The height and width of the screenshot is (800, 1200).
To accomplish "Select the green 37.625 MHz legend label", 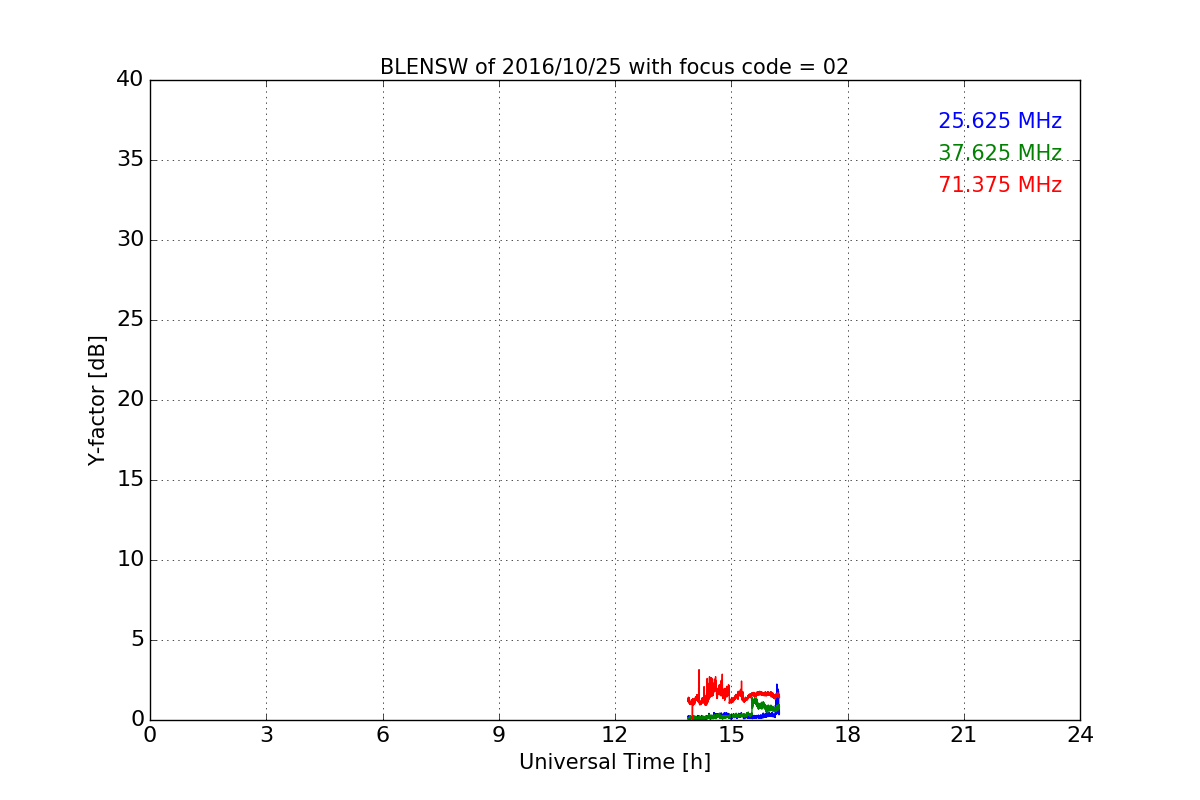I will click(x=1000, y=153).
